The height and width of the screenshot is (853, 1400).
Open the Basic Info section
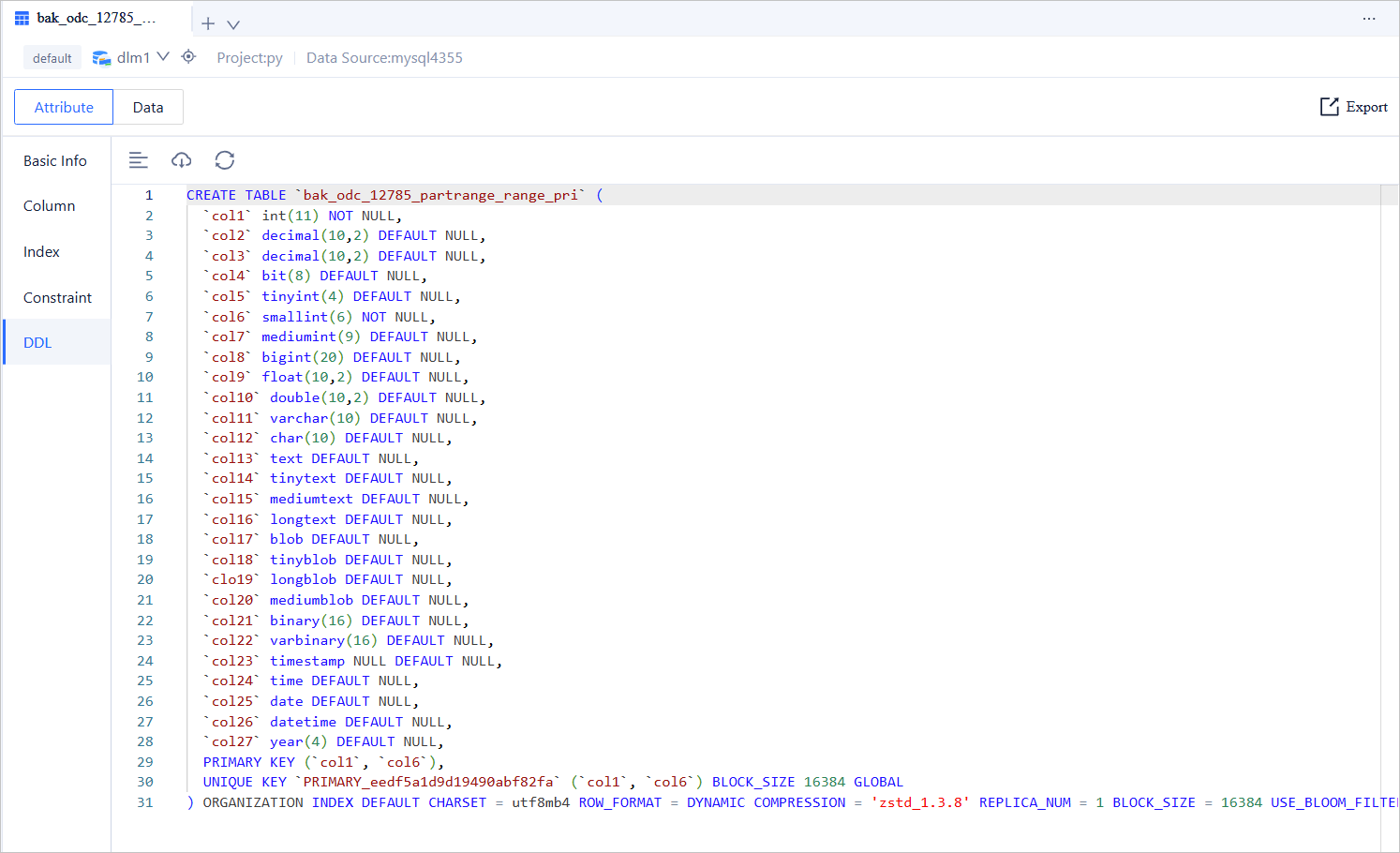[x=55, y=160]
